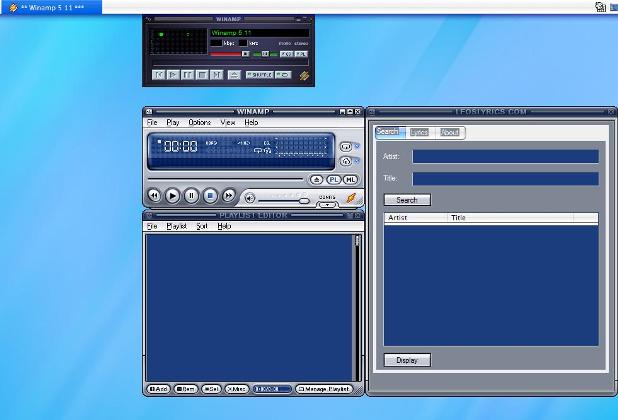Click Play in the classic dark Winamp player
The width and height of the screenshot is (618, 420).
173,74
